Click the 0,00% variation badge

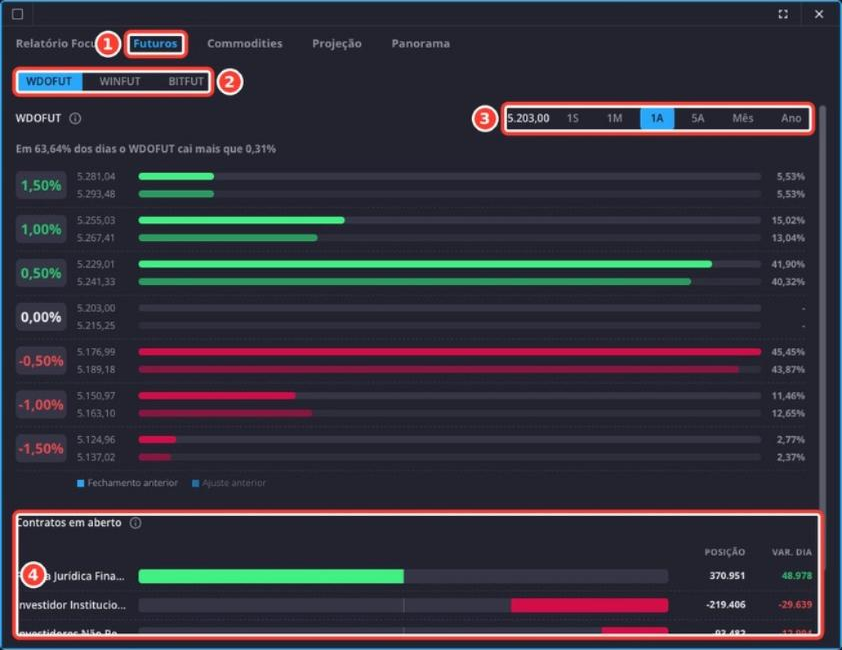click(41, 317)
